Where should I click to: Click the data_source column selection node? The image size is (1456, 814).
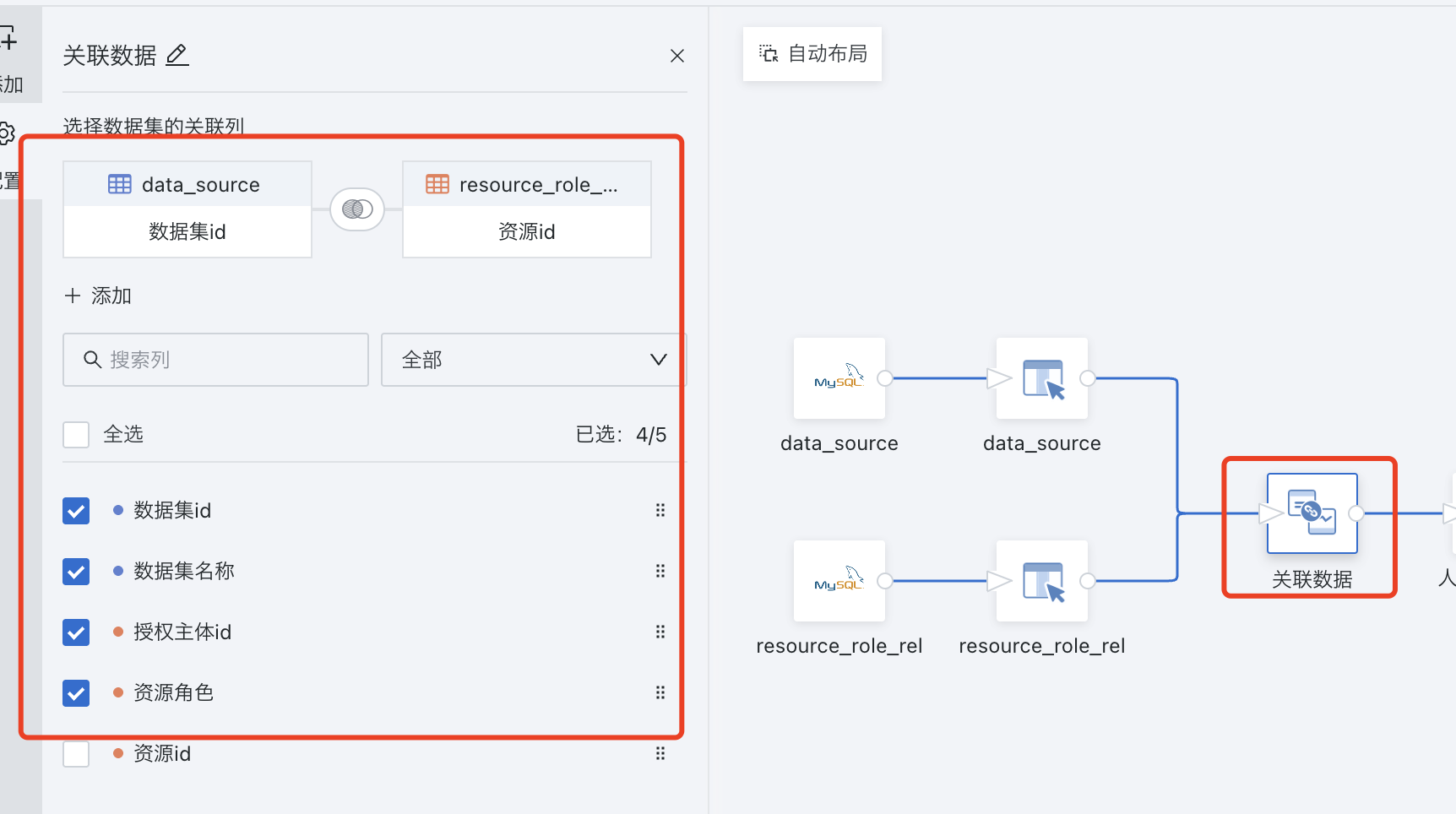pos(1041,378)
